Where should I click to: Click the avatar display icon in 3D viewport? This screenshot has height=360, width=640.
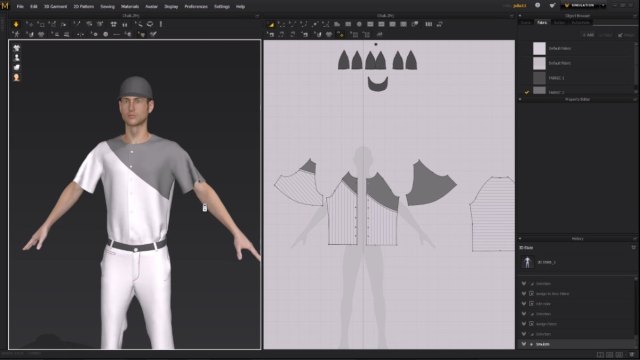coord(17,58)
